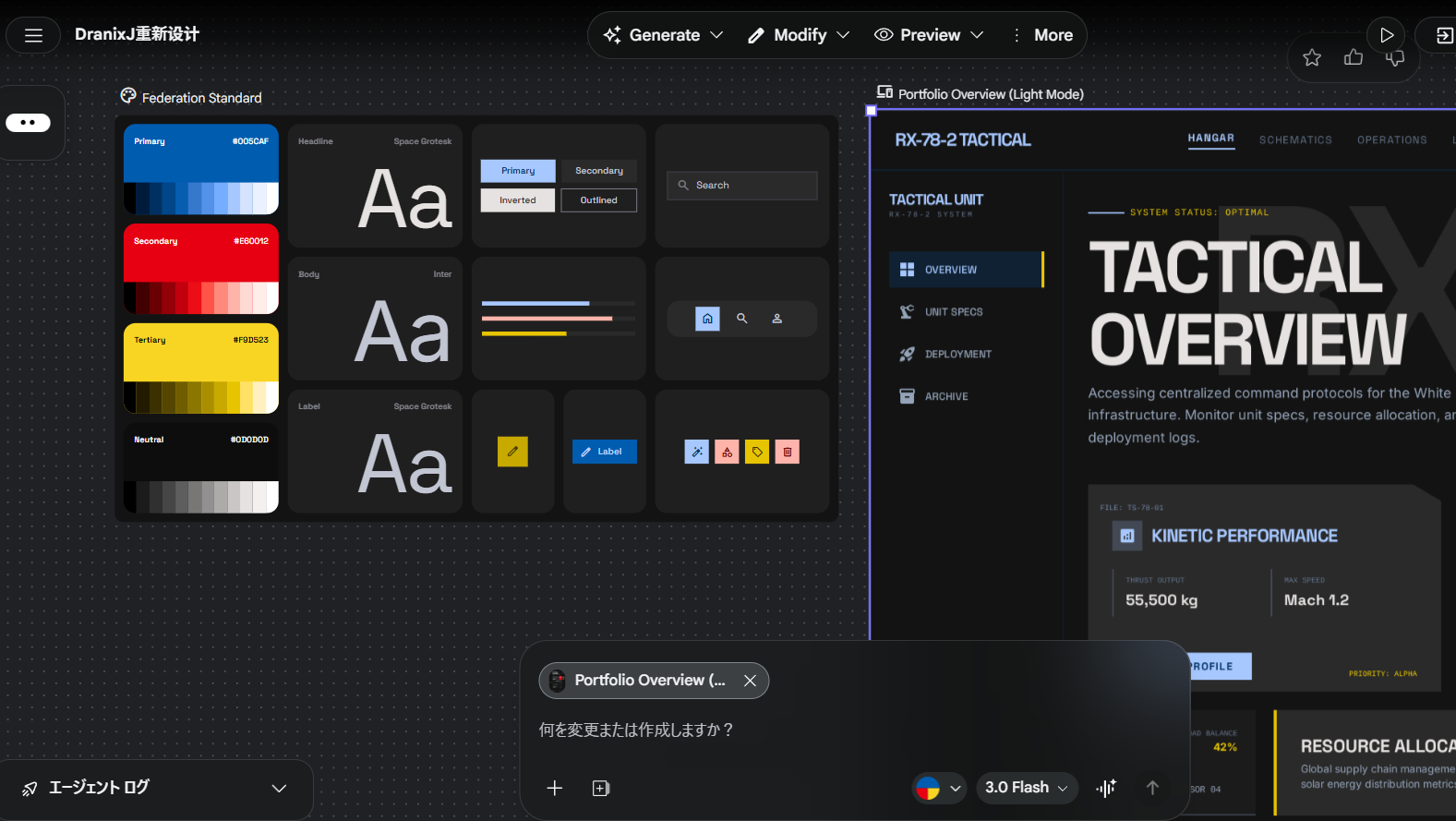Open the Generate dropdown menu
Image resolution: width=1456 pixels, height=821 pixels.
pyautogui.click(x=663, y=35)
